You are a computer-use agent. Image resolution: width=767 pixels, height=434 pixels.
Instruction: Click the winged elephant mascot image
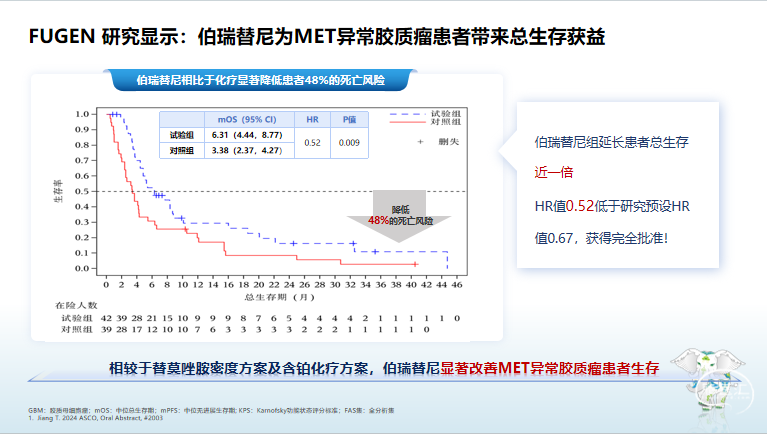point(710,378)
